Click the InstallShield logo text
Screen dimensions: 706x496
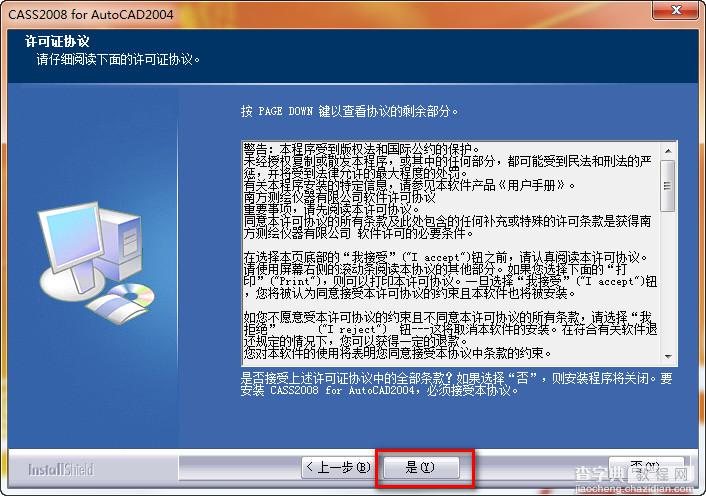tap(61, 469)
